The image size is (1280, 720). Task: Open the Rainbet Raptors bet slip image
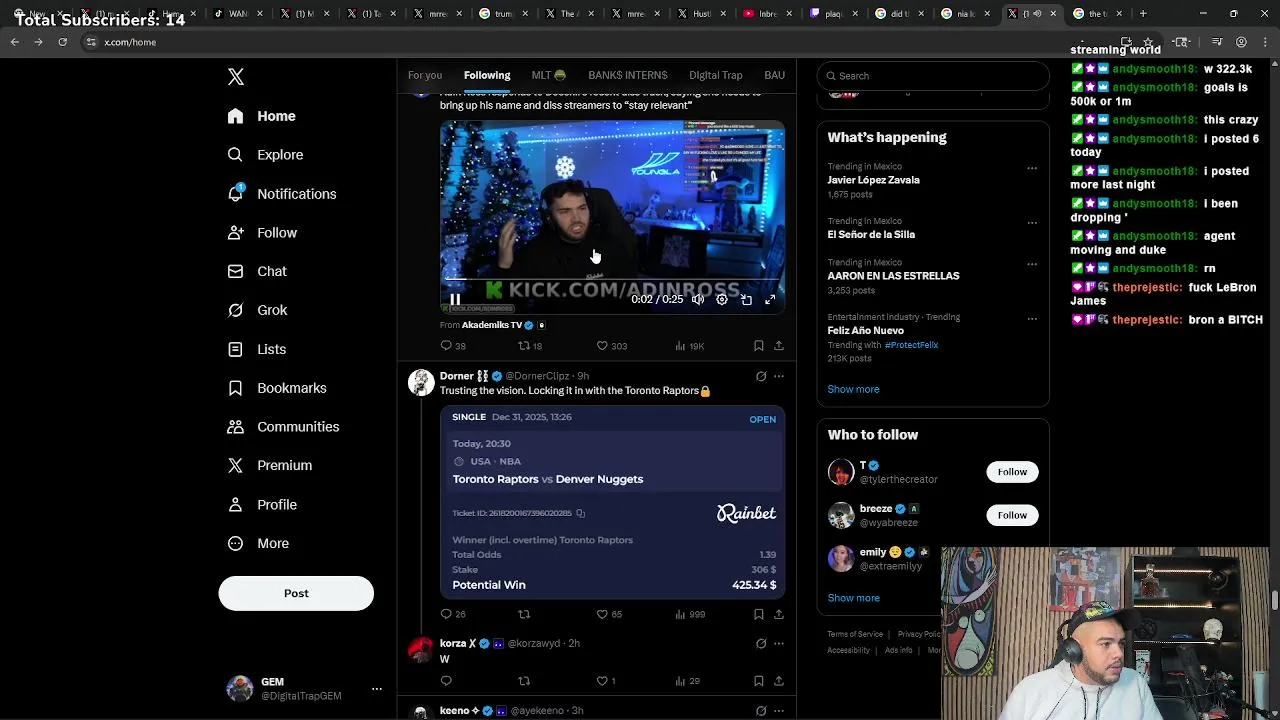tap(612, 502)
